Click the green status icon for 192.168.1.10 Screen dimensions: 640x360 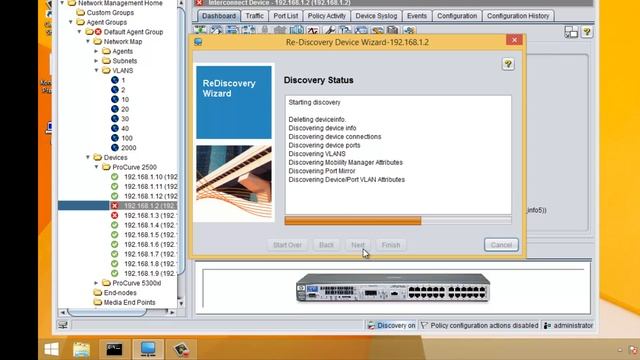[x=115, y=177]
